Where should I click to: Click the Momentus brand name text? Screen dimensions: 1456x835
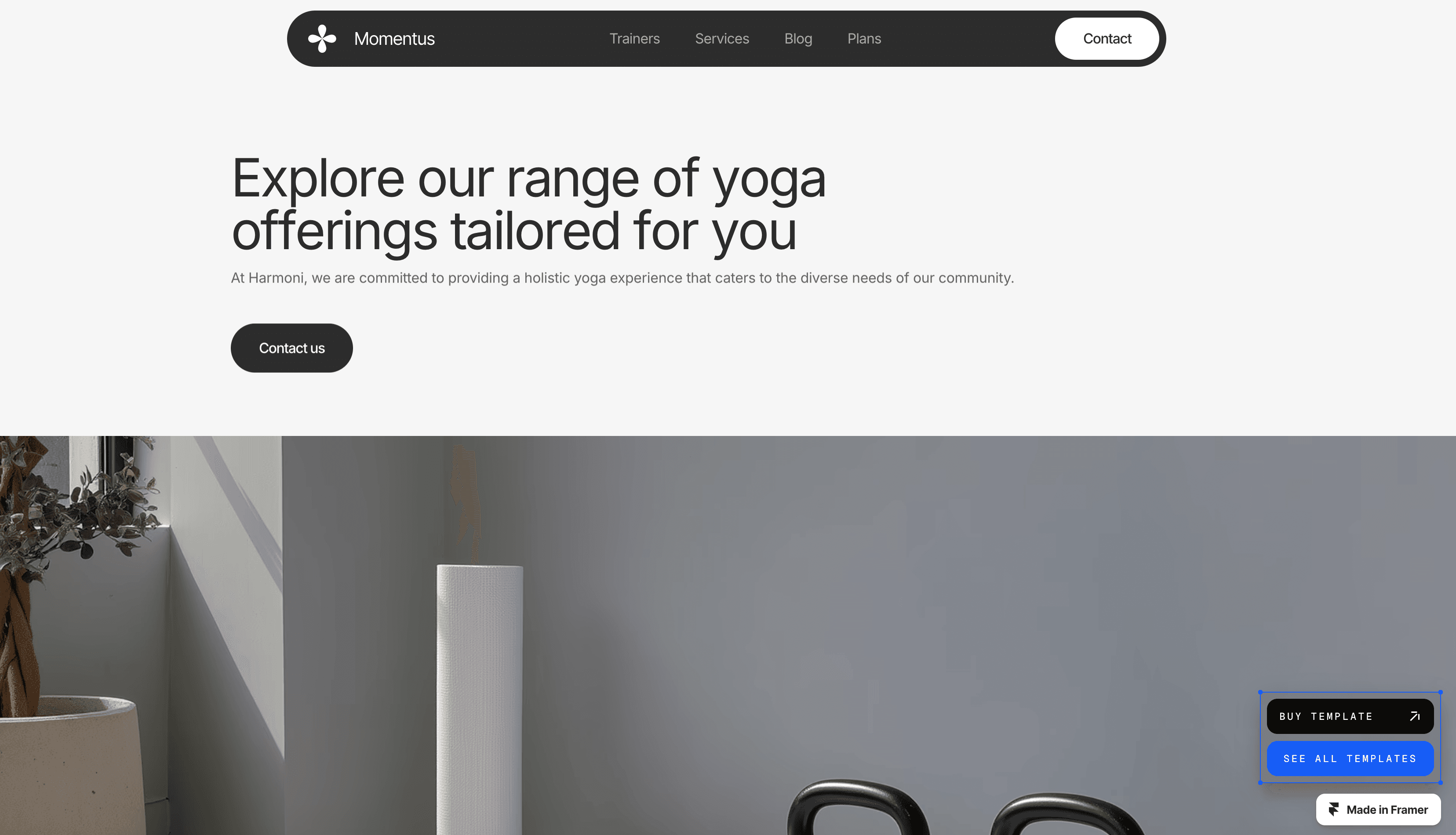pos(394,38)
